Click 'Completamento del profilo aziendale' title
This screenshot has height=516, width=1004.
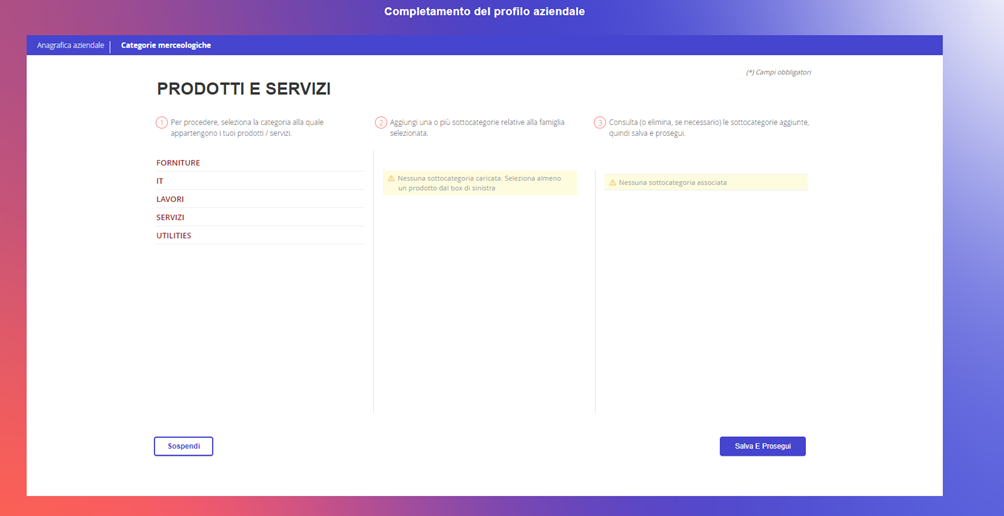tap(484, 12)
